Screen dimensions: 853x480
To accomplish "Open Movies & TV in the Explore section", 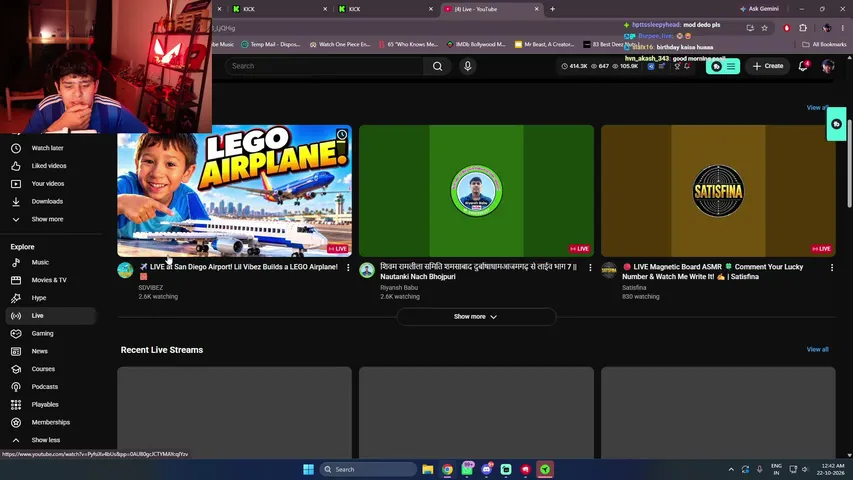I will click(x=51, y=280).
